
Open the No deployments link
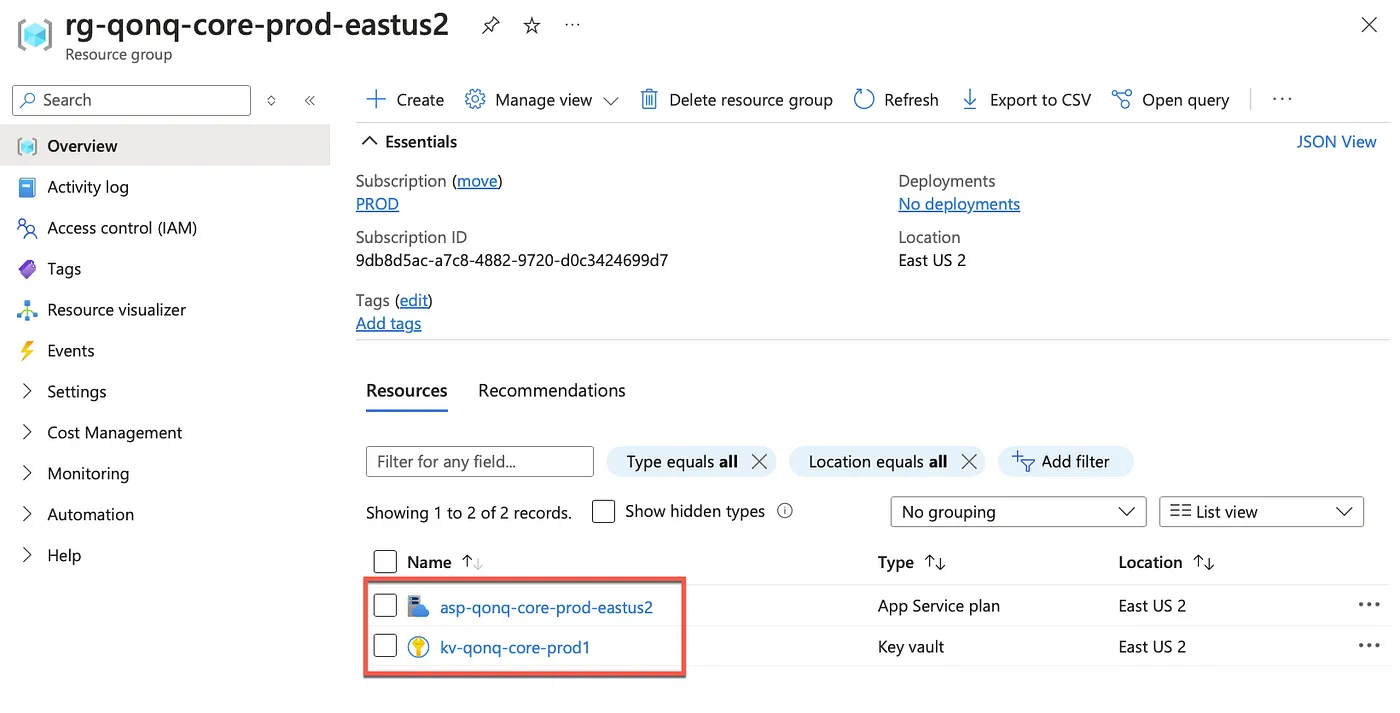click(959, 204)
